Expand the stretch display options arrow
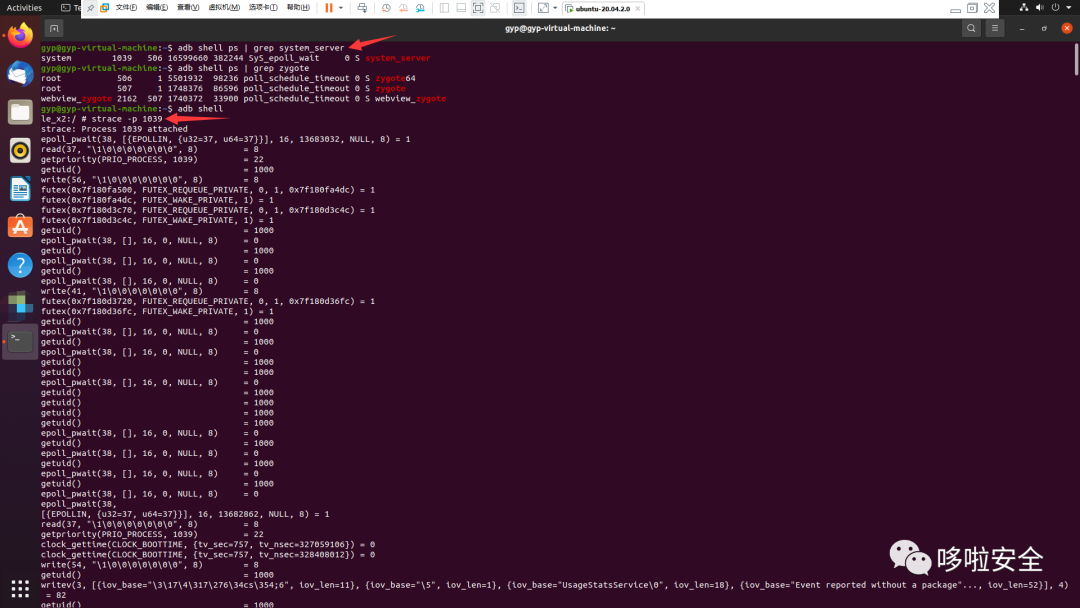The width and height of the screenshot is (1080, 608). pyautogui.click(x=555, y=8)
